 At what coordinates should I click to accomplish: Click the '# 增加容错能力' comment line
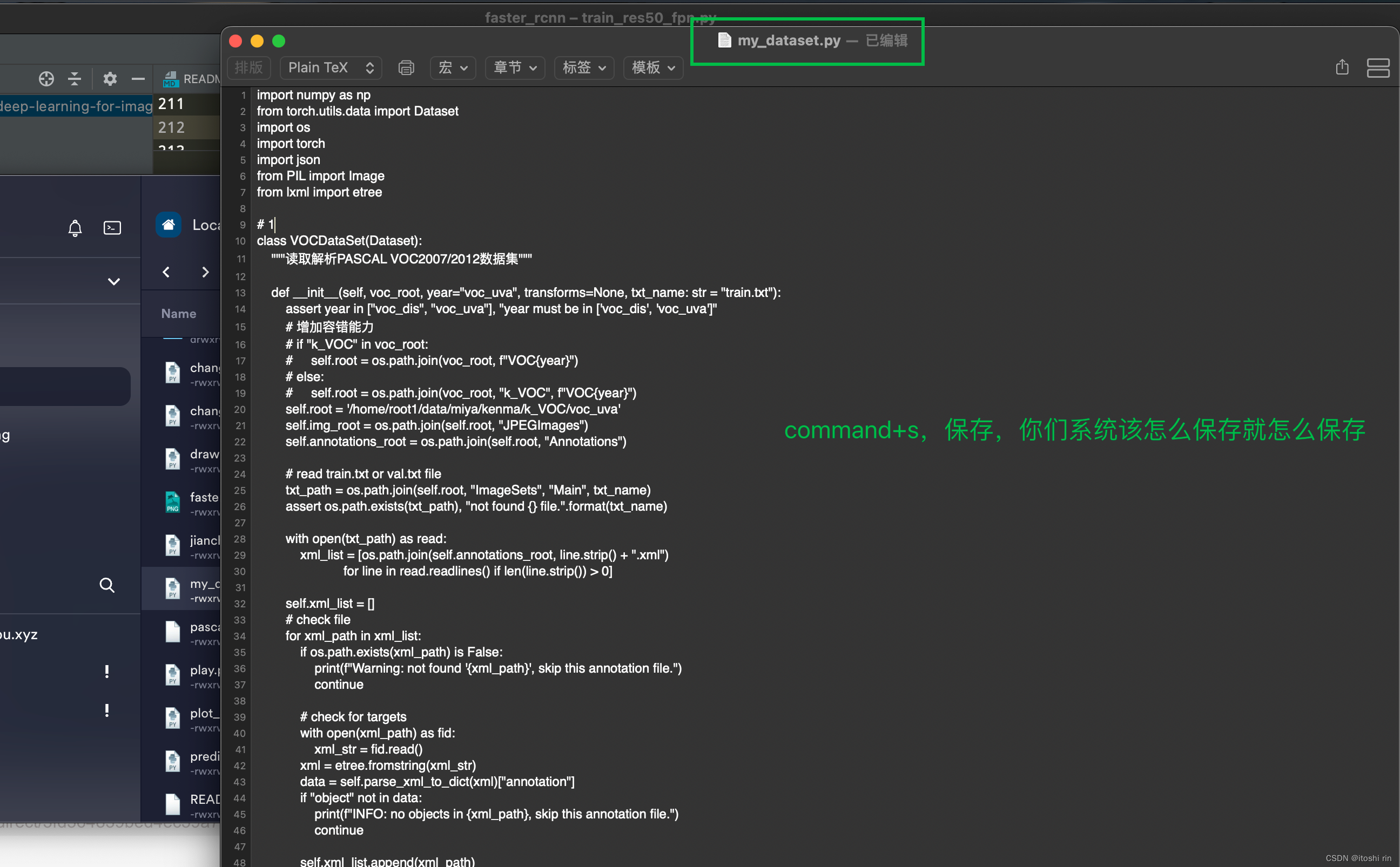pyautogui.click(x=329, y=327)
